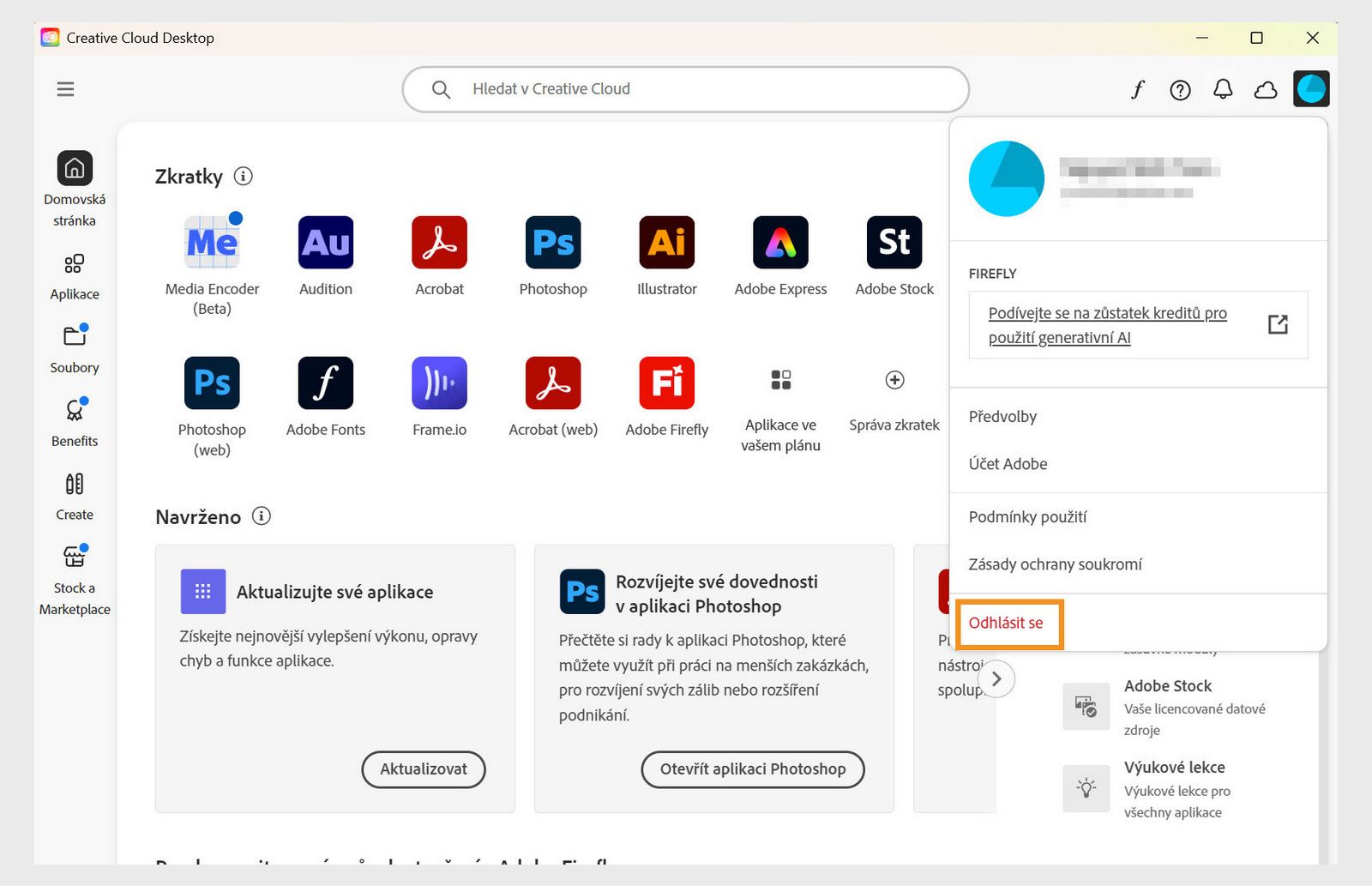Open the Frame.io shortcut
This screenshot has width=1372, height=886.
click(x=439, y=383)
